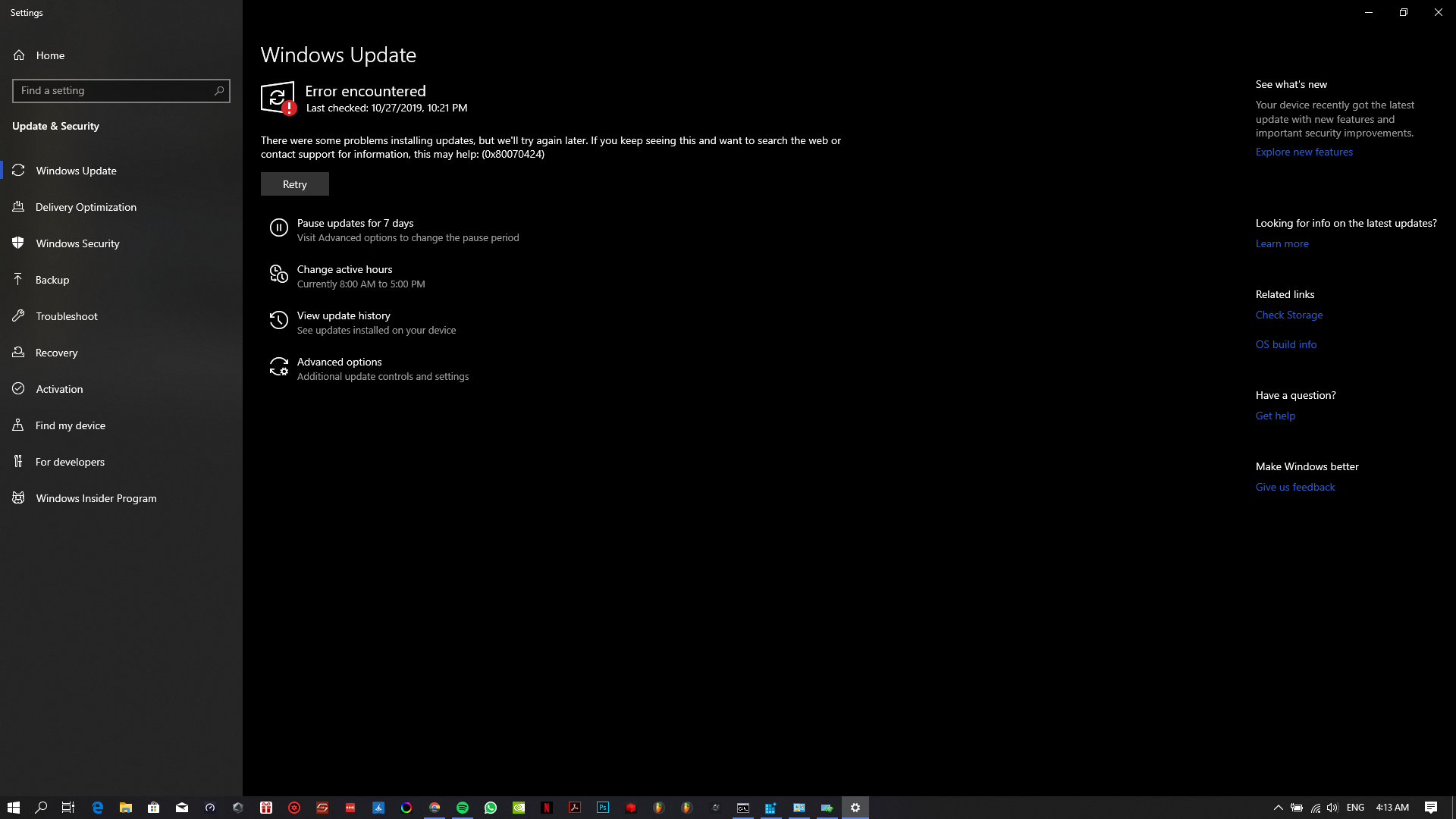This screenshot has width=1456, height=819.
Task: Click the clock icon for active hours
Action: 279,274
